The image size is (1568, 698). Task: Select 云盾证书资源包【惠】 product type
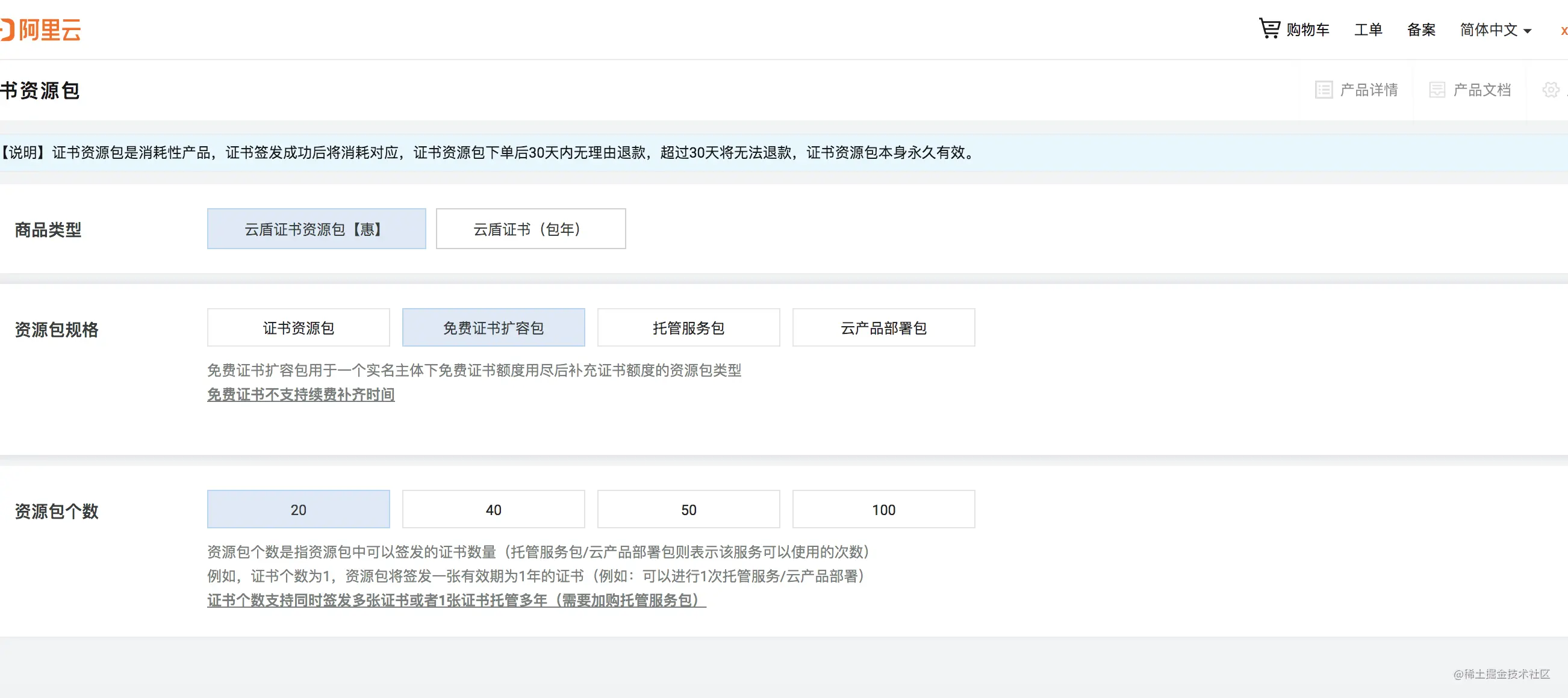316,229
